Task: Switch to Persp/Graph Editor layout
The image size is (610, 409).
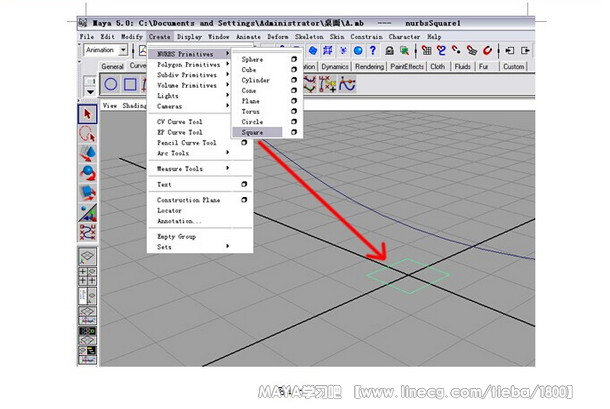Action: 88,316
